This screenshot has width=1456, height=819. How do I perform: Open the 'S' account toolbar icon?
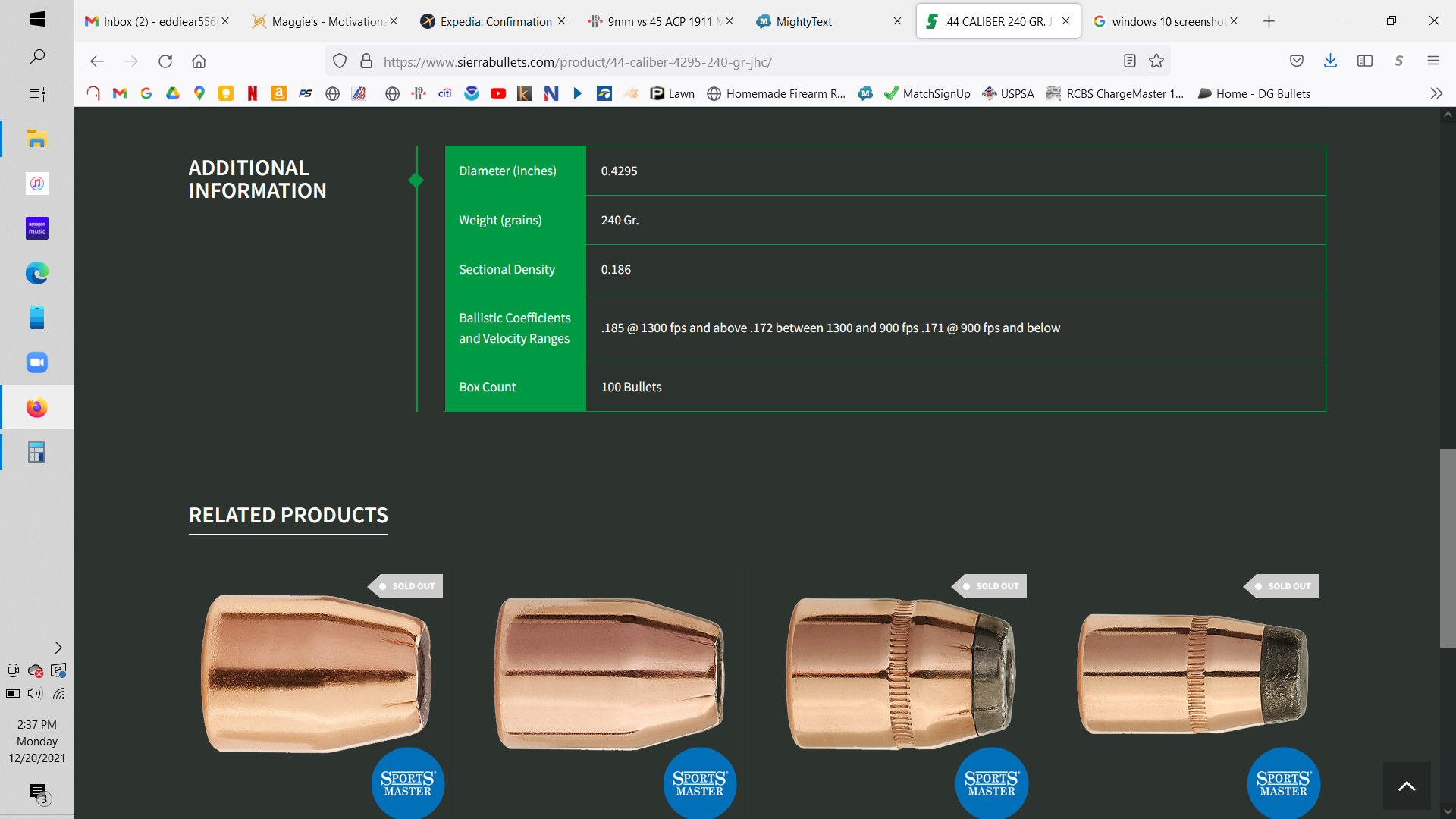click(x=1399, y=61)
